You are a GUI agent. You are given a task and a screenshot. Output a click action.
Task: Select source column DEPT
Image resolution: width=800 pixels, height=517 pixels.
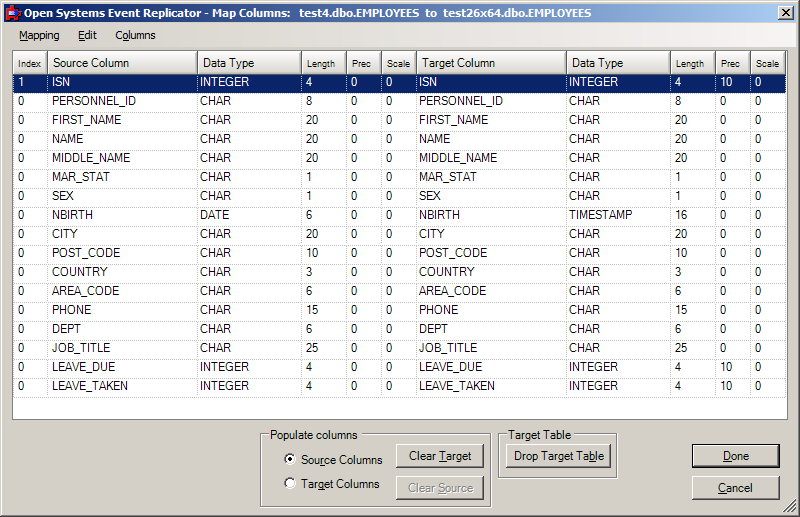tap(66, 328)
